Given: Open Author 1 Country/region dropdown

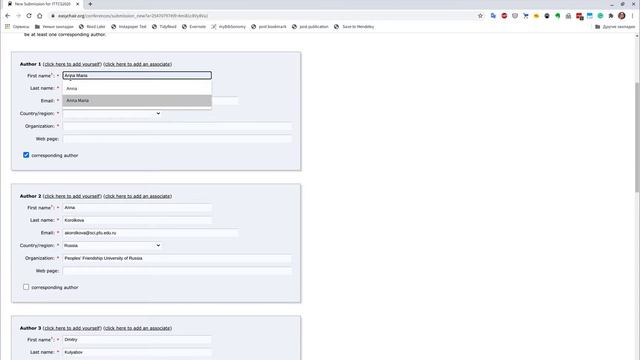Looking at the screenshot, I should coord(112,113).
